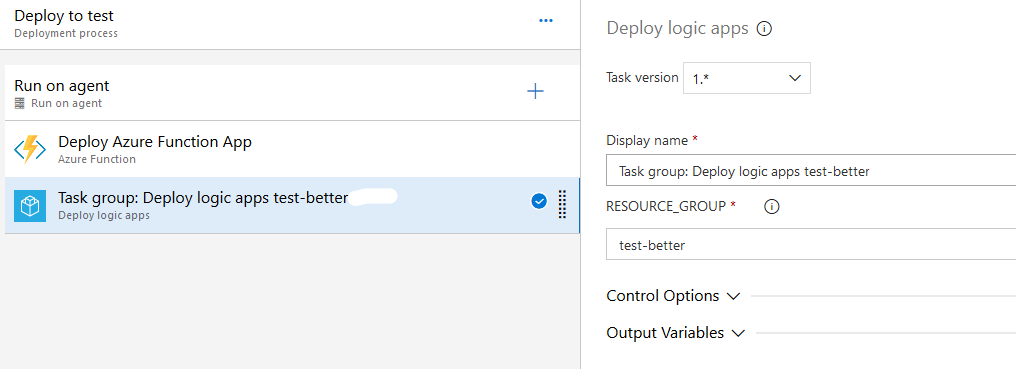Focus the RESOURCE_GROUP input field
Viewport: 1016px width, 369px height.
811,244
